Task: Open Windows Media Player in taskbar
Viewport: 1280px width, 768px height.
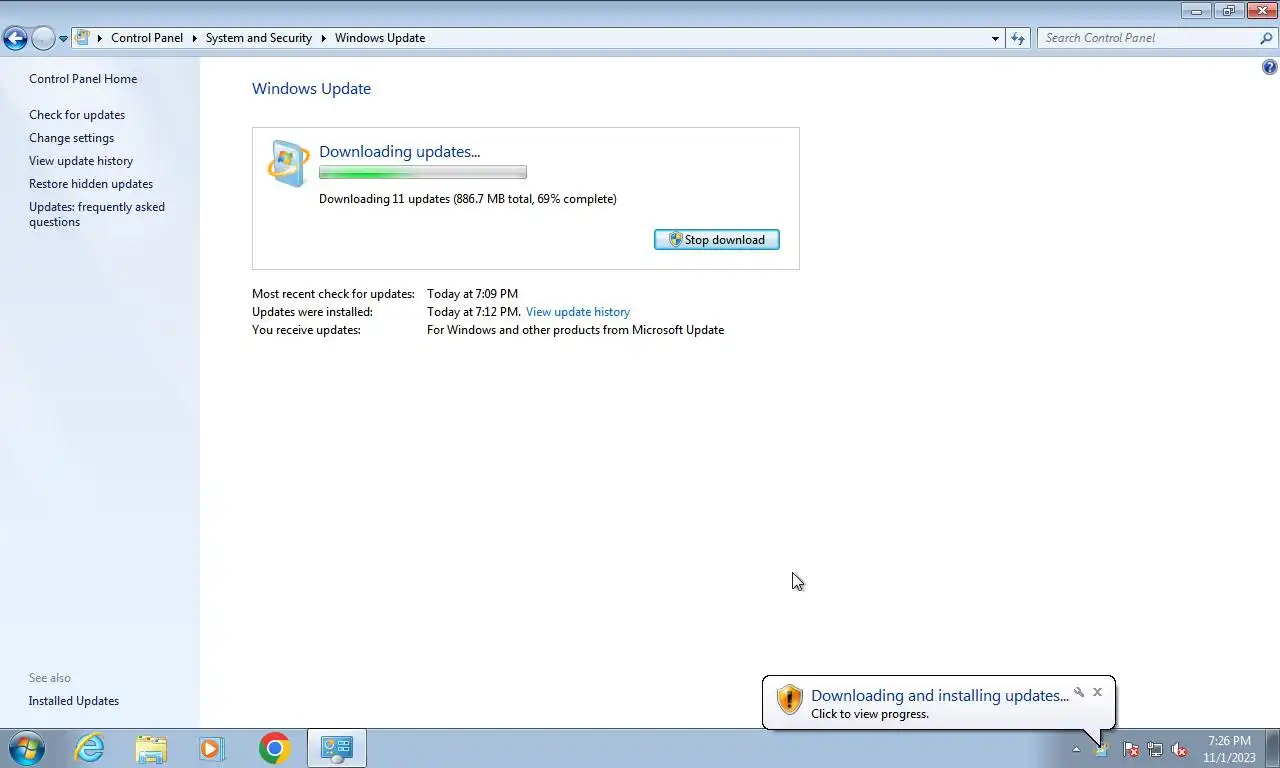Action: pos(212,748)
